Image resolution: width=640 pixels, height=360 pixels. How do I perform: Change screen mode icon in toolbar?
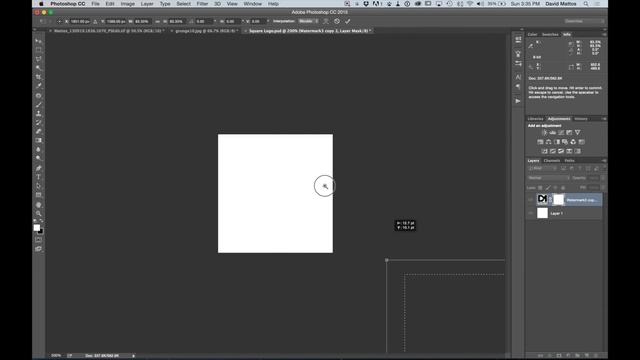(38, 249)
